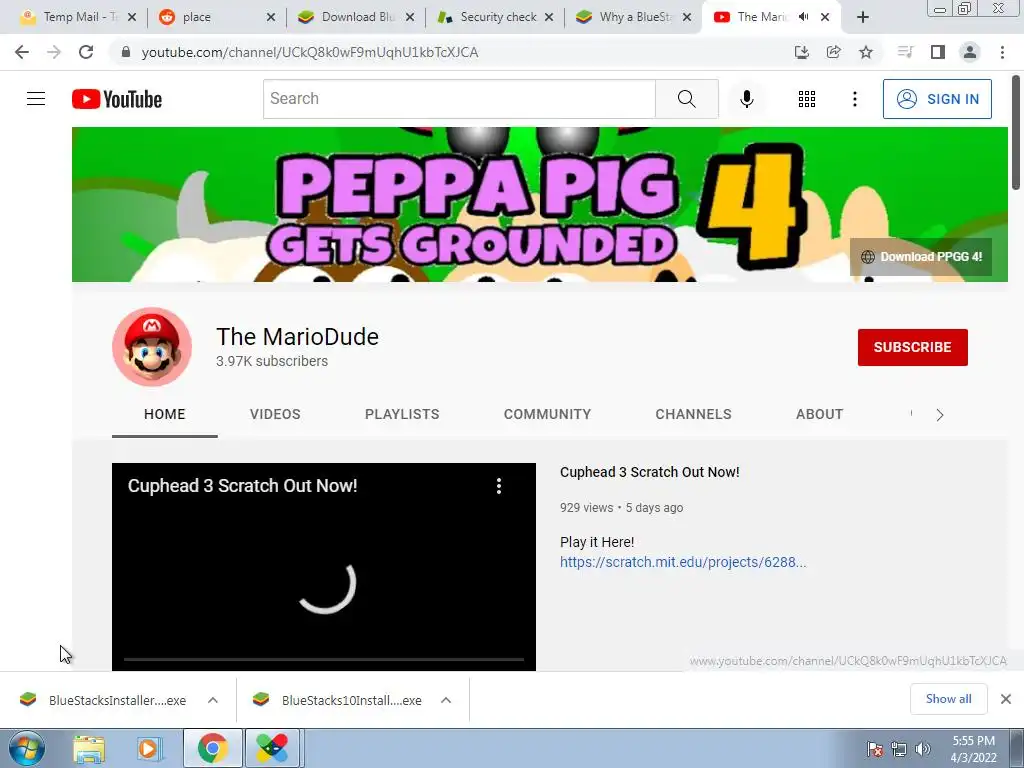Expand BlueStacksInstaller download options arrow
This screenshot has height=768, width=1024.
tap(213, 700)
